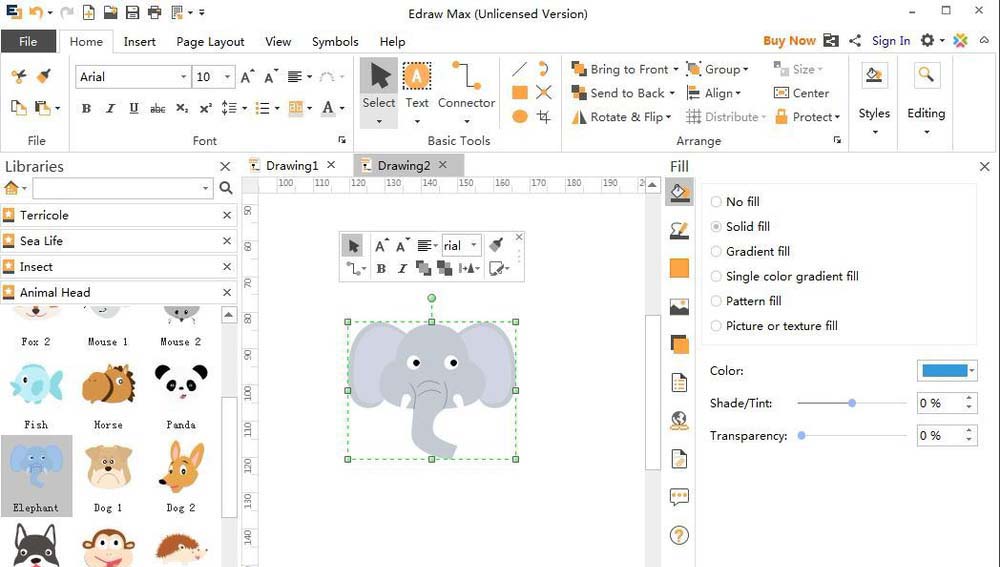Click the Sign In link
This screenshot has height=567, width=1000.
(x=890, y=41)
